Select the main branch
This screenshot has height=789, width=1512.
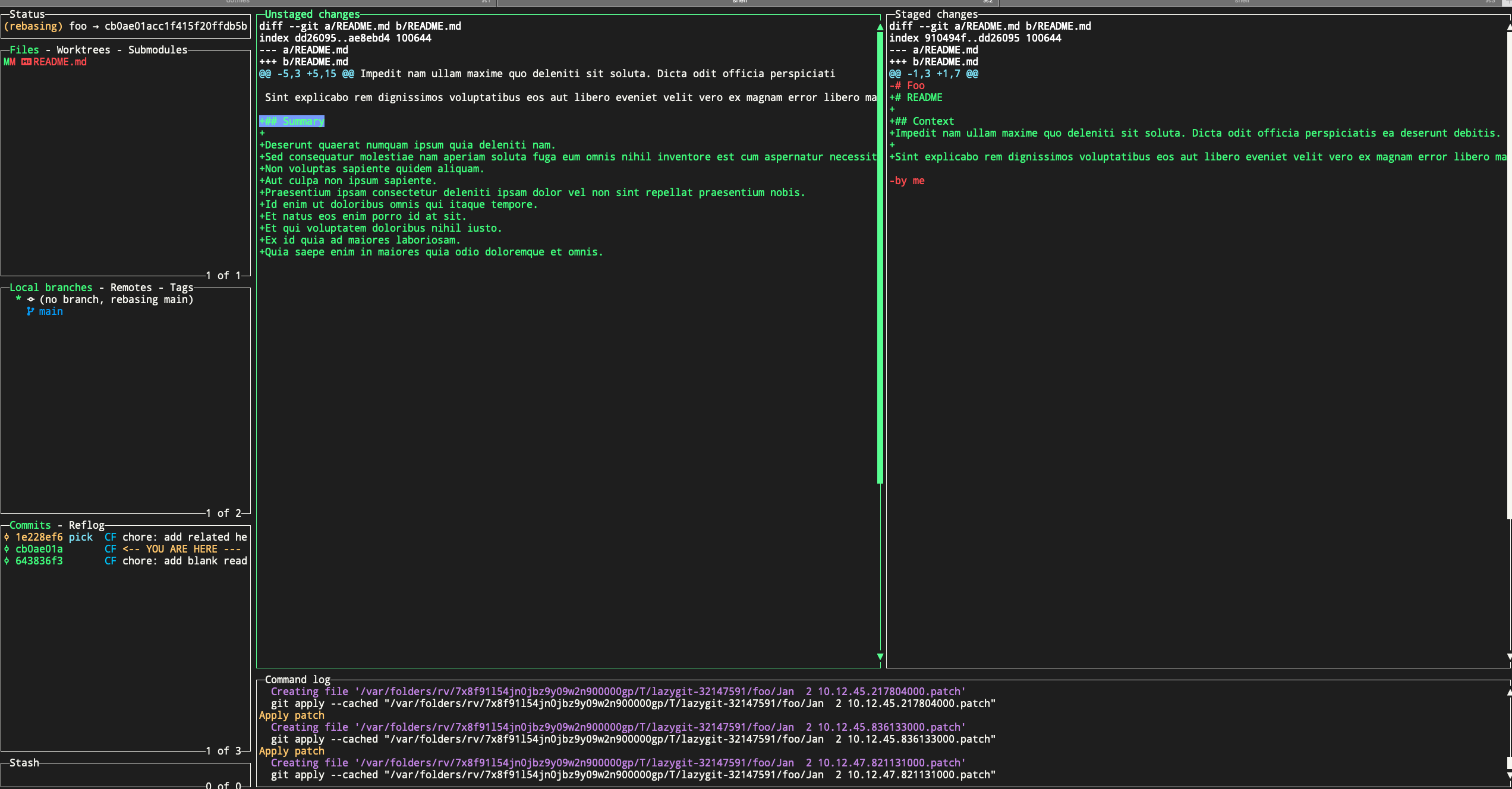[x=51, y=311]
